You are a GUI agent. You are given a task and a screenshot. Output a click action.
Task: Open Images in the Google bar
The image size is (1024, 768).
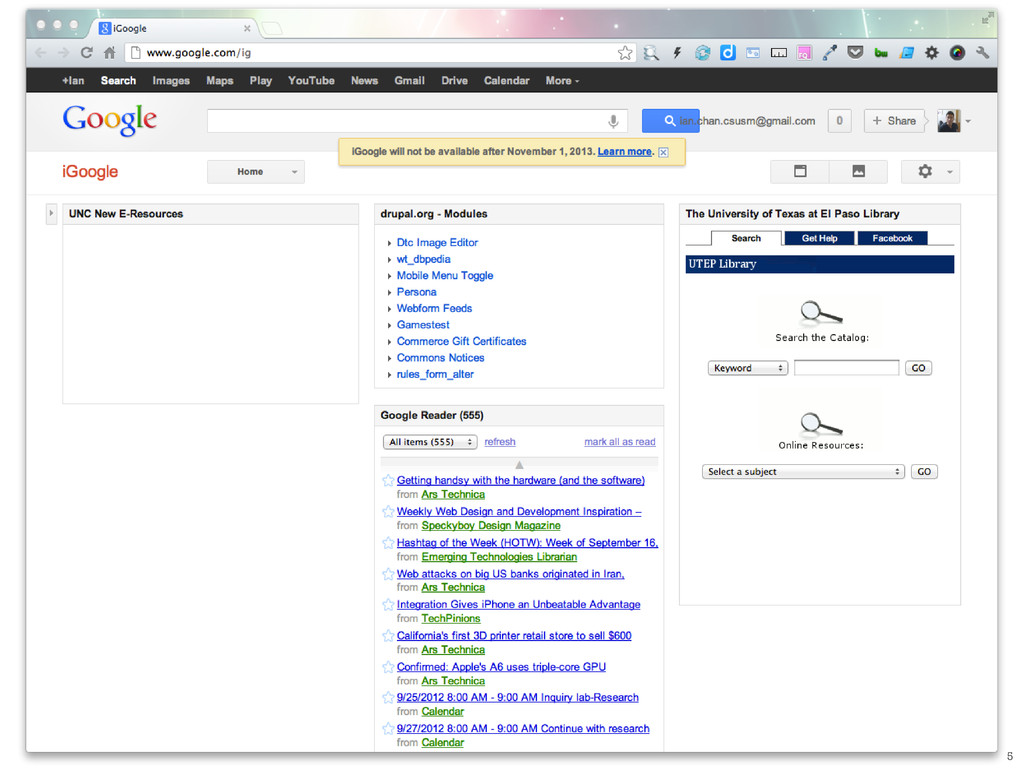click(x=171, y=81)
